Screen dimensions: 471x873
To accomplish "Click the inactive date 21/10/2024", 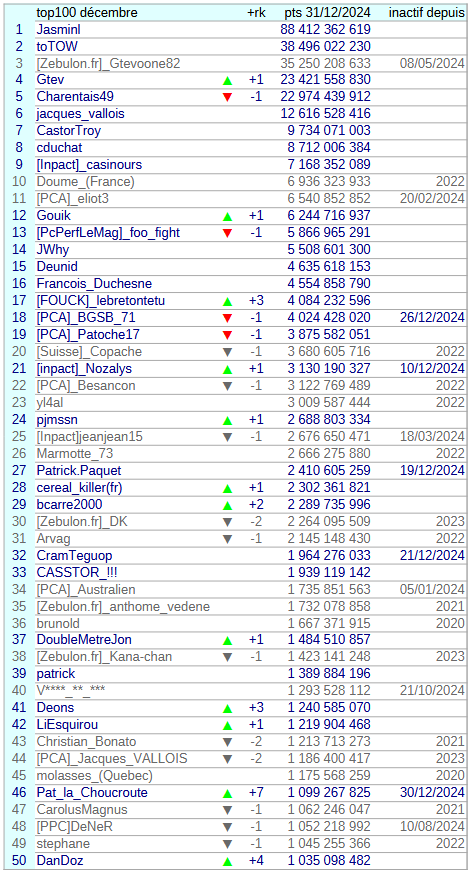I will [432, 691].
